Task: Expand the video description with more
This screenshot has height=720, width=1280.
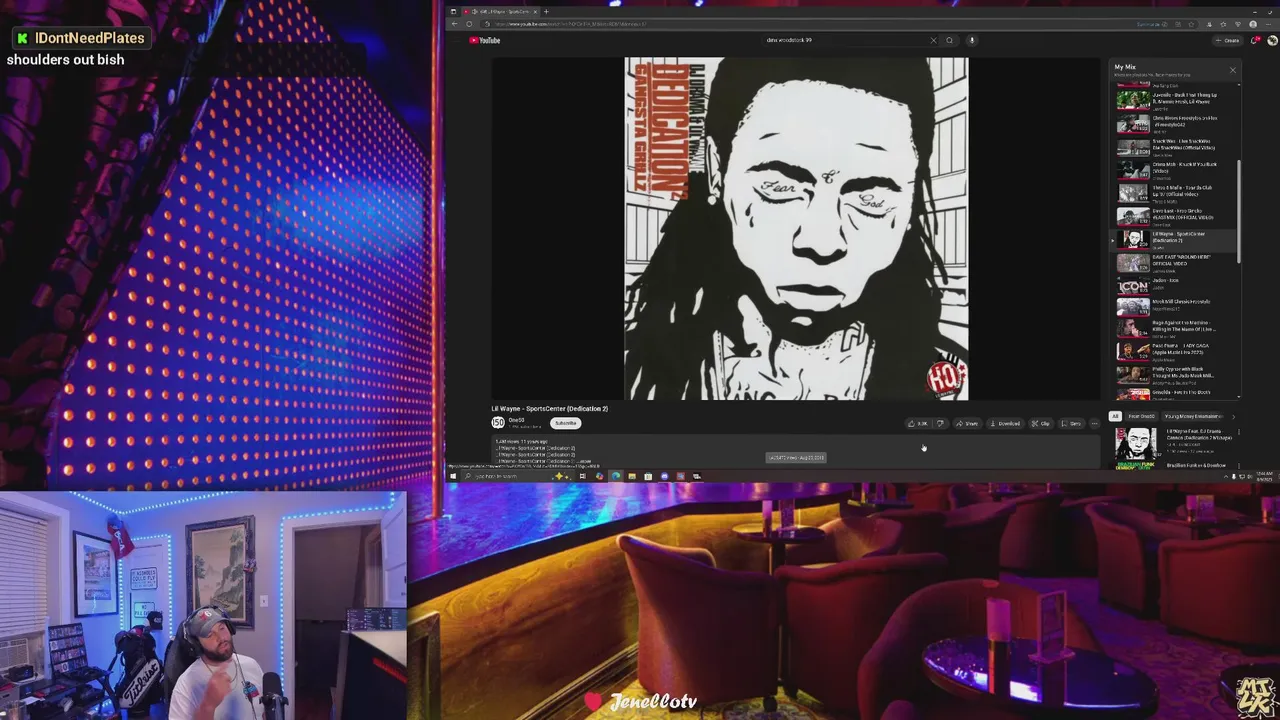Action: [x=584, y=461]
